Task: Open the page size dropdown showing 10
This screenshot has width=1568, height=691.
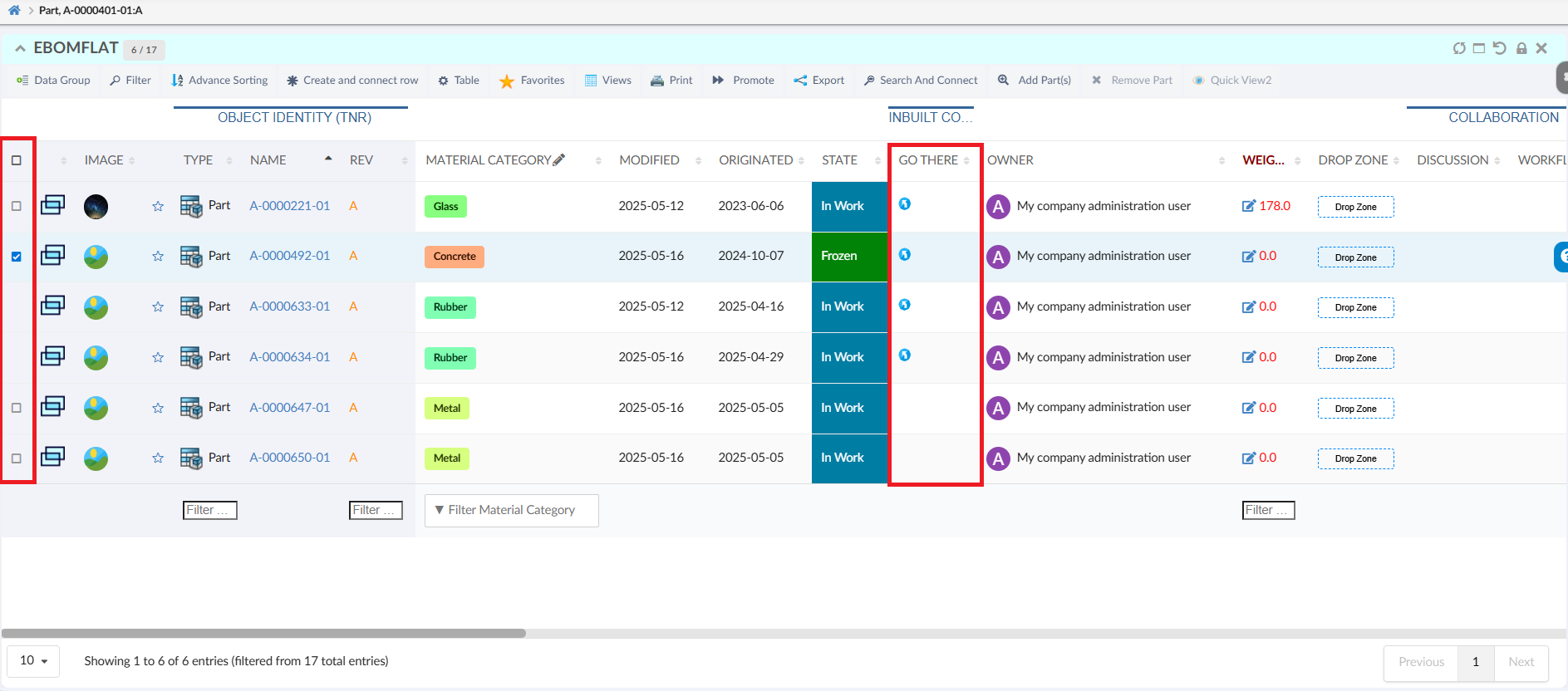Action: [x=33, y=661]
